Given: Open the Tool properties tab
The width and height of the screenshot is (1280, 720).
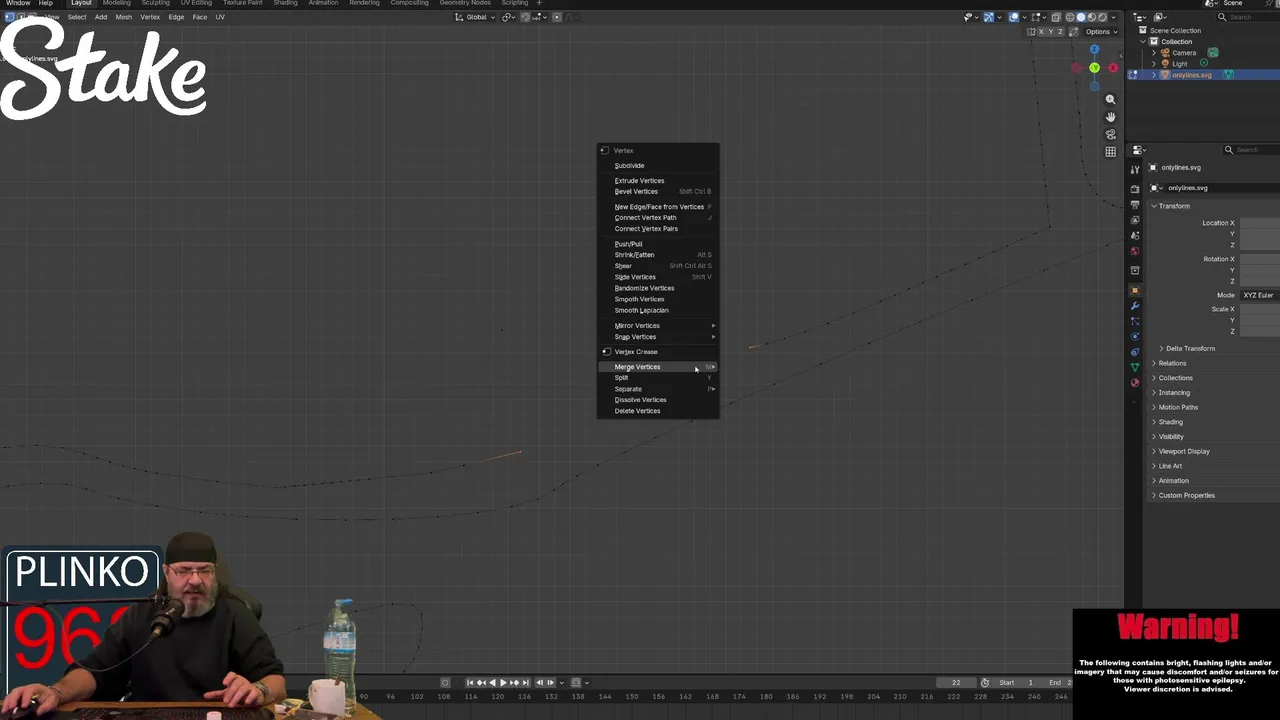Looking at the screenshot, I should click(x=1135, y=170).
